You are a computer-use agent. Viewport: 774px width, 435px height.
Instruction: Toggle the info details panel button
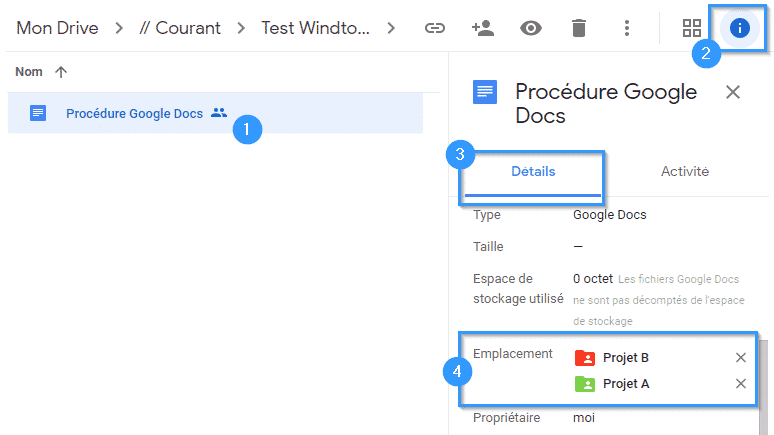click(739, 28)
